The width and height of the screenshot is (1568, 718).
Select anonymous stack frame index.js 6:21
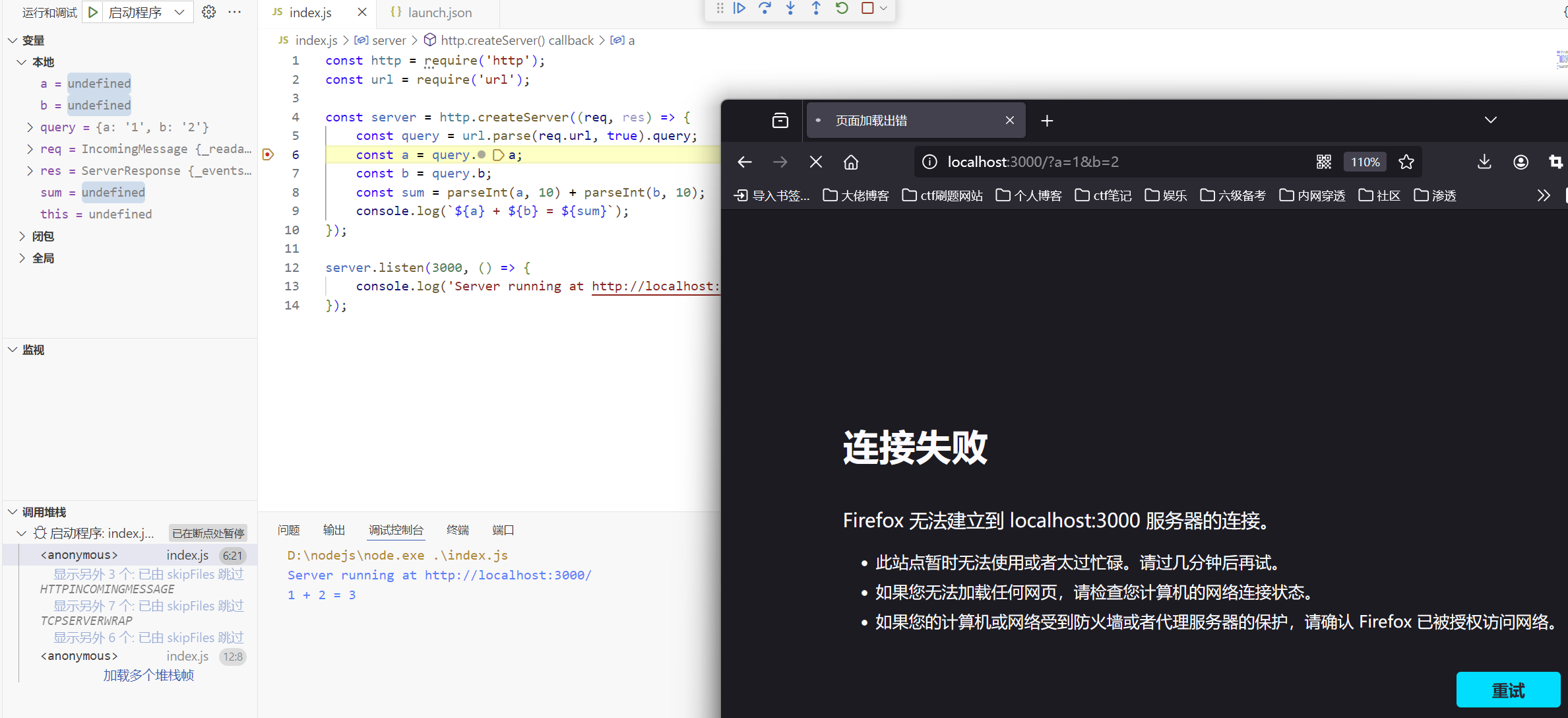coord(129,555)
